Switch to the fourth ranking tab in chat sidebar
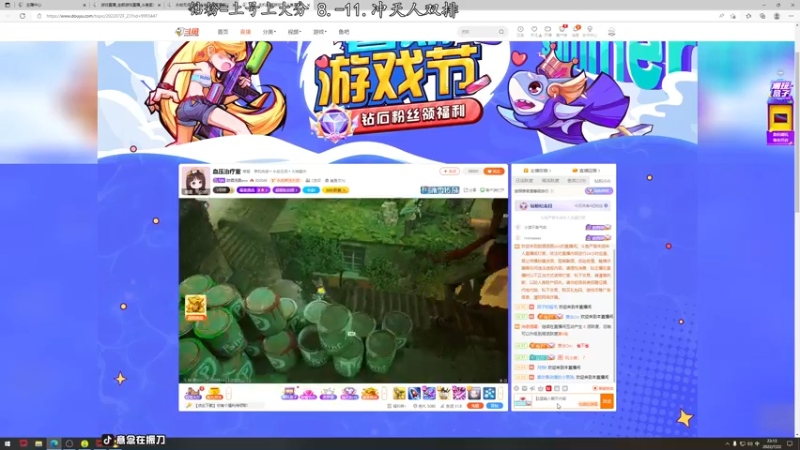The image size is (800, 450). pyautogui.click(x=602, y=181)
